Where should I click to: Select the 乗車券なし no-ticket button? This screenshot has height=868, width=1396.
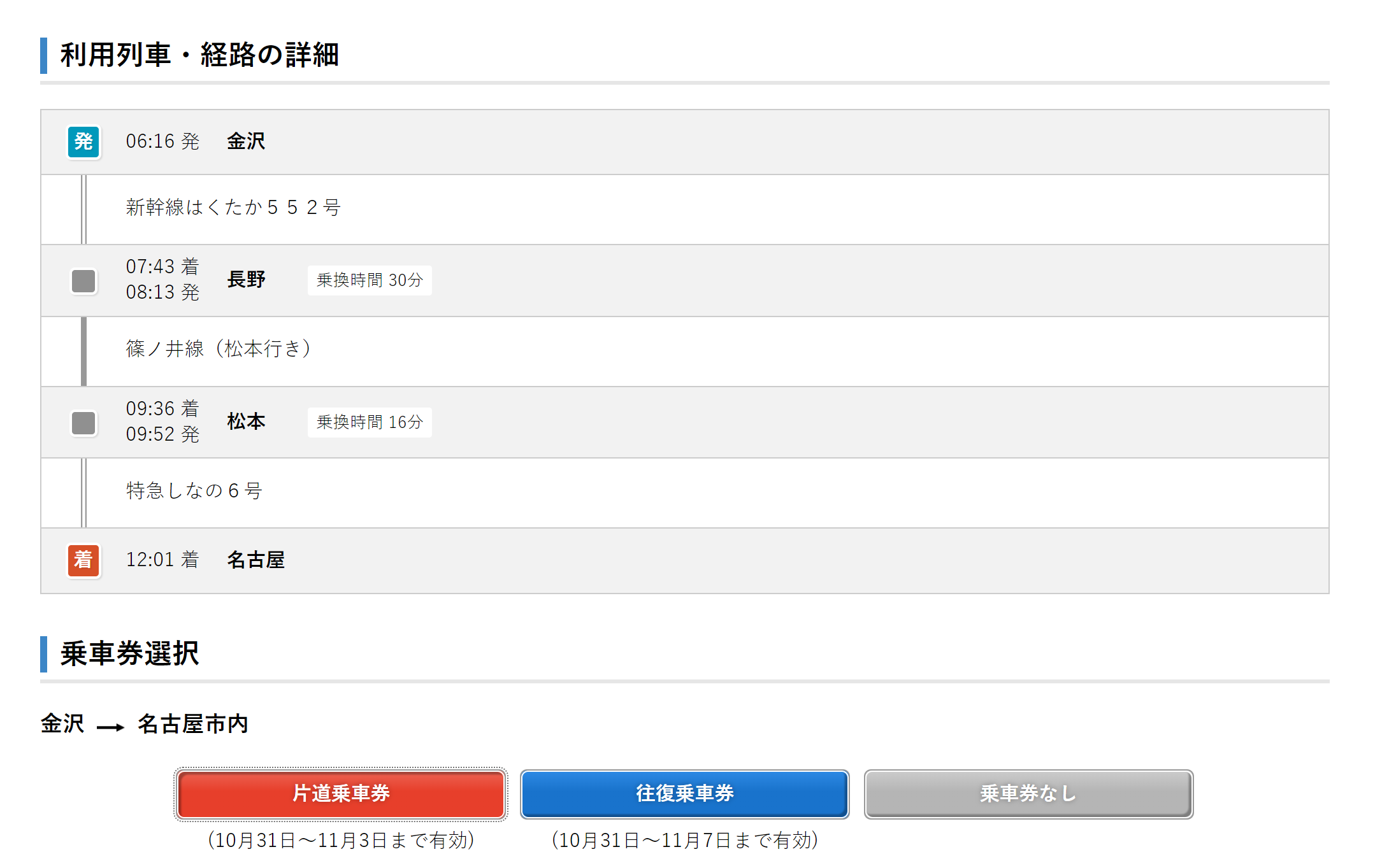tap(1028, 793)
